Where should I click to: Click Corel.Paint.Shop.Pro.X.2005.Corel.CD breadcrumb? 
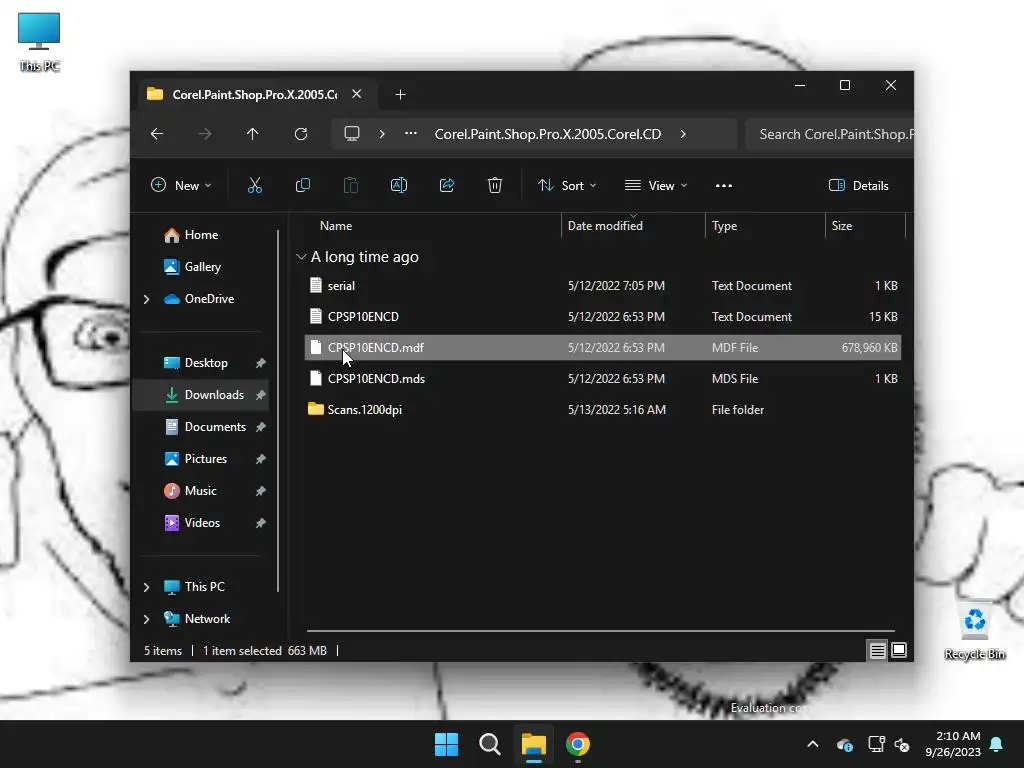tap(547, 134)
